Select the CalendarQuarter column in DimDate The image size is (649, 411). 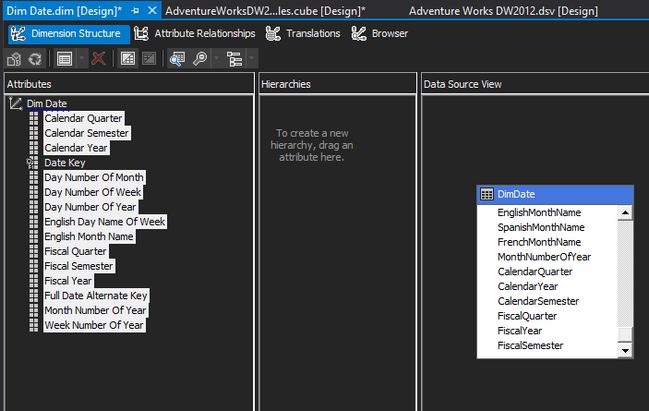[x=535, y=272]
